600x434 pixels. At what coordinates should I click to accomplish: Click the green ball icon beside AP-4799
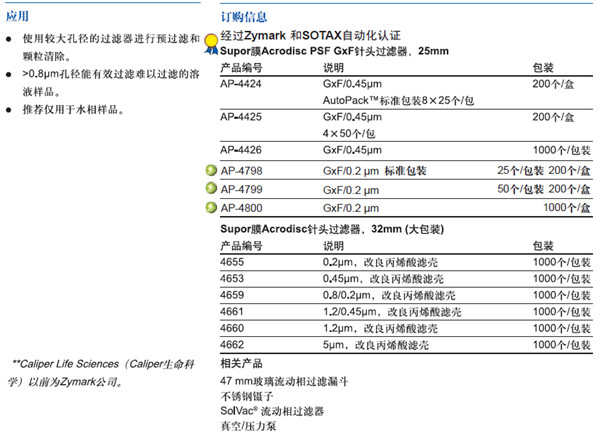tap(210, 189)
